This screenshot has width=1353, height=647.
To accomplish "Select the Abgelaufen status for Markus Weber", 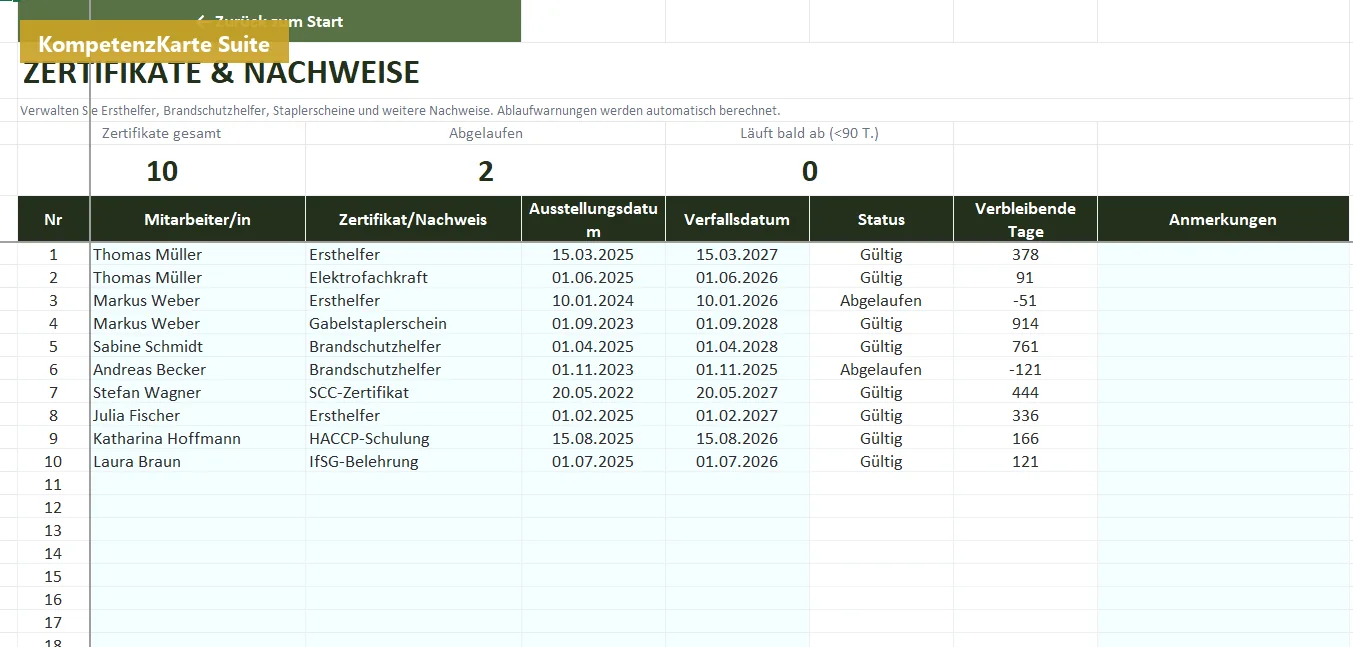I will click(881, 300).
